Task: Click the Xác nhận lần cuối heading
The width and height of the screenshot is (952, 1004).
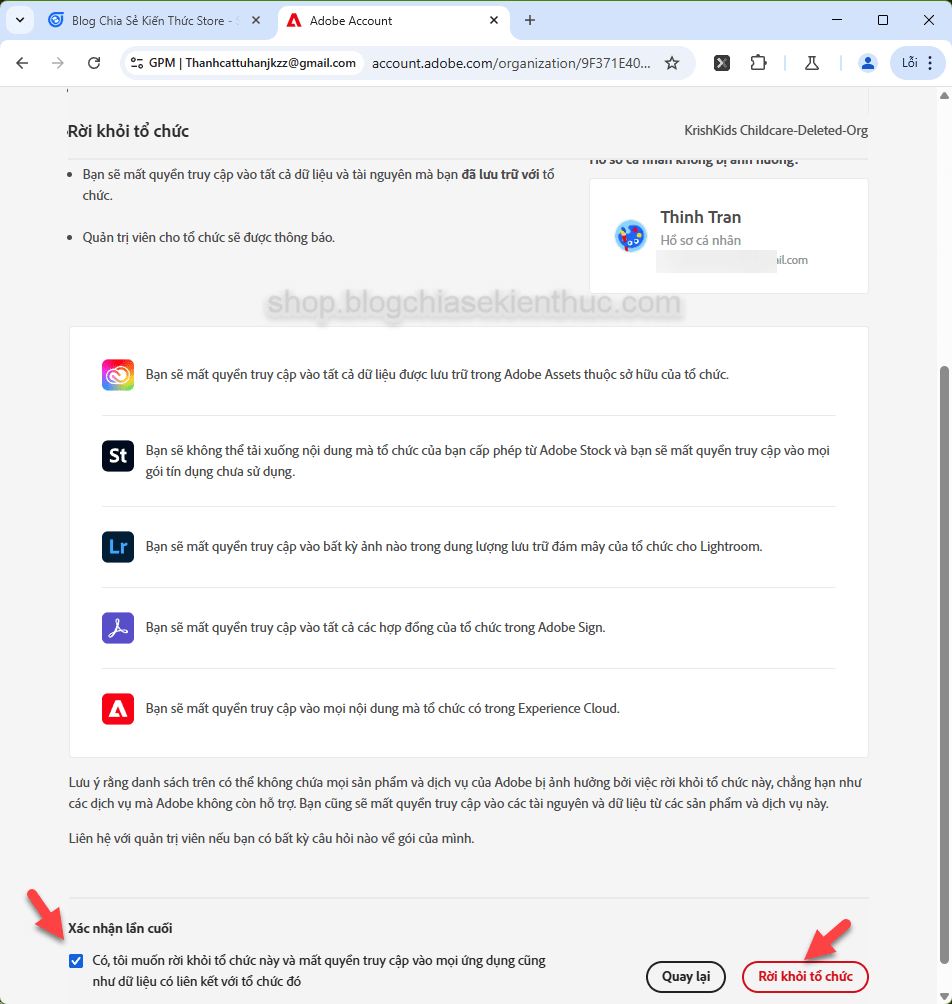Action: tap(120, 928)
